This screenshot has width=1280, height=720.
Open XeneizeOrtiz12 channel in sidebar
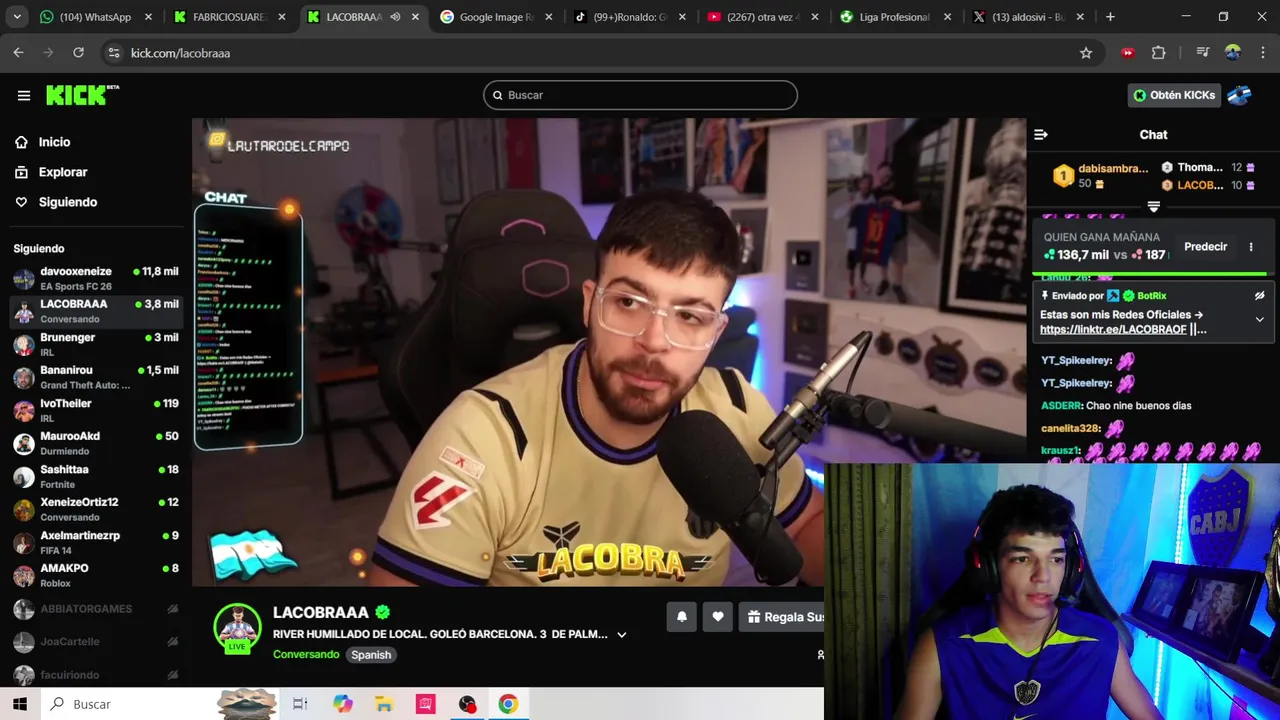point(96,509)
